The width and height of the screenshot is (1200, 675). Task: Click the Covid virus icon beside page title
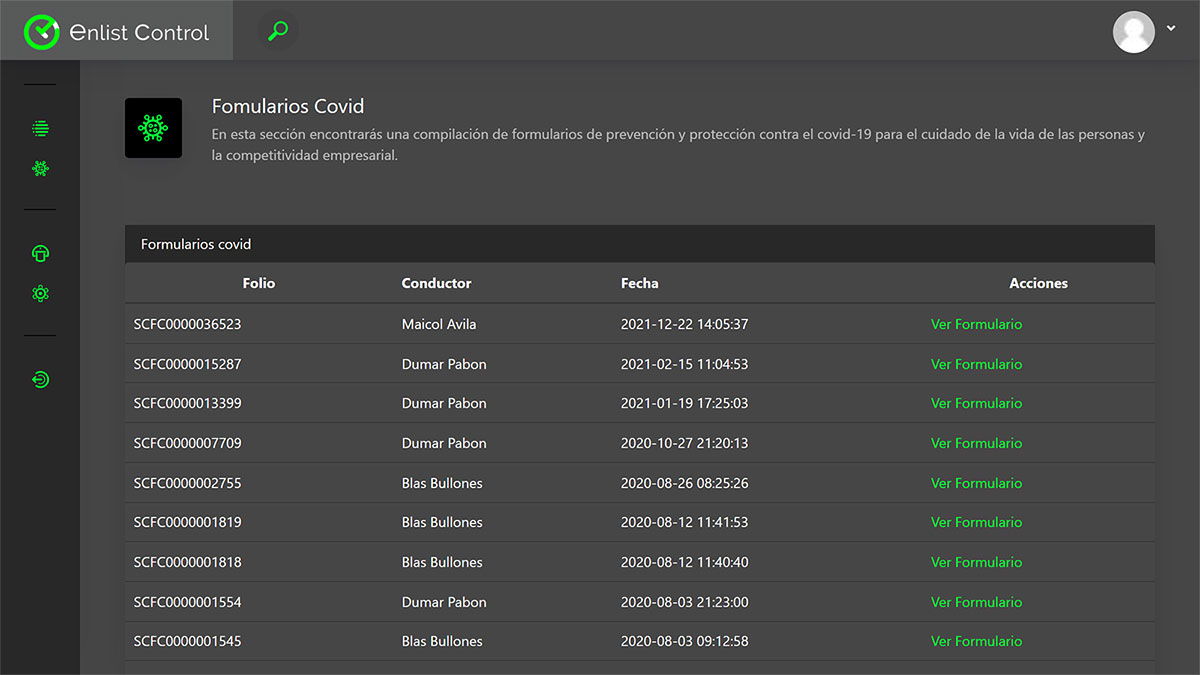153,128
